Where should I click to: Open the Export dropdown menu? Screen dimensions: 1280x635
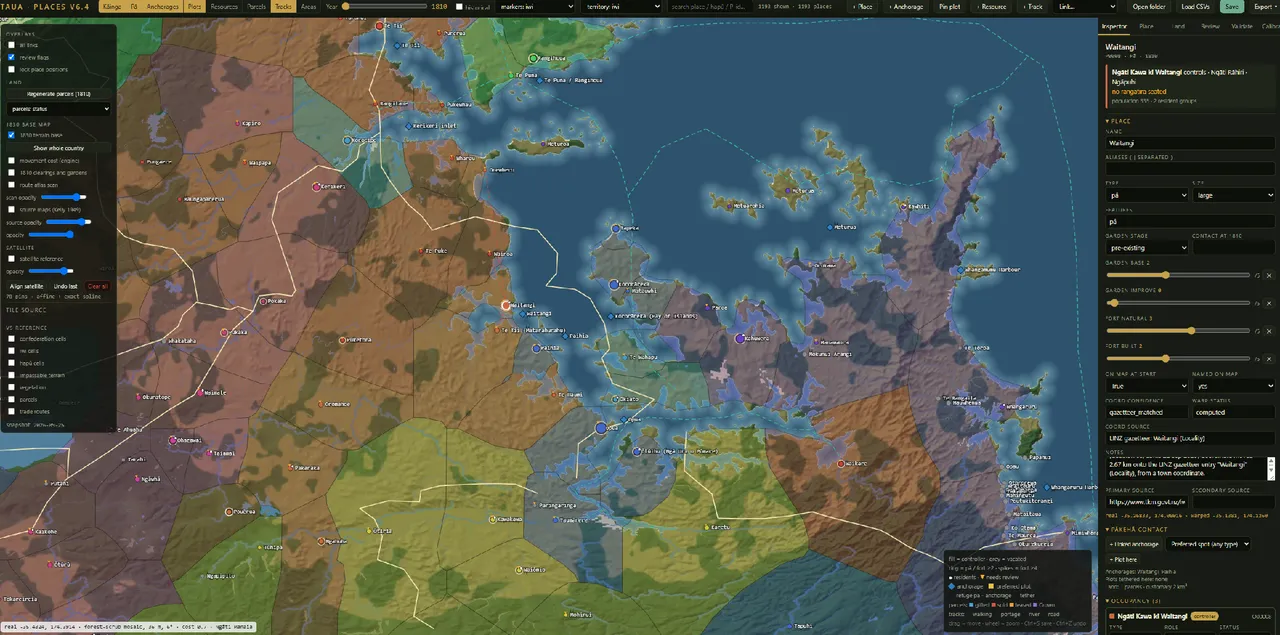click(x=1264, y=6)
